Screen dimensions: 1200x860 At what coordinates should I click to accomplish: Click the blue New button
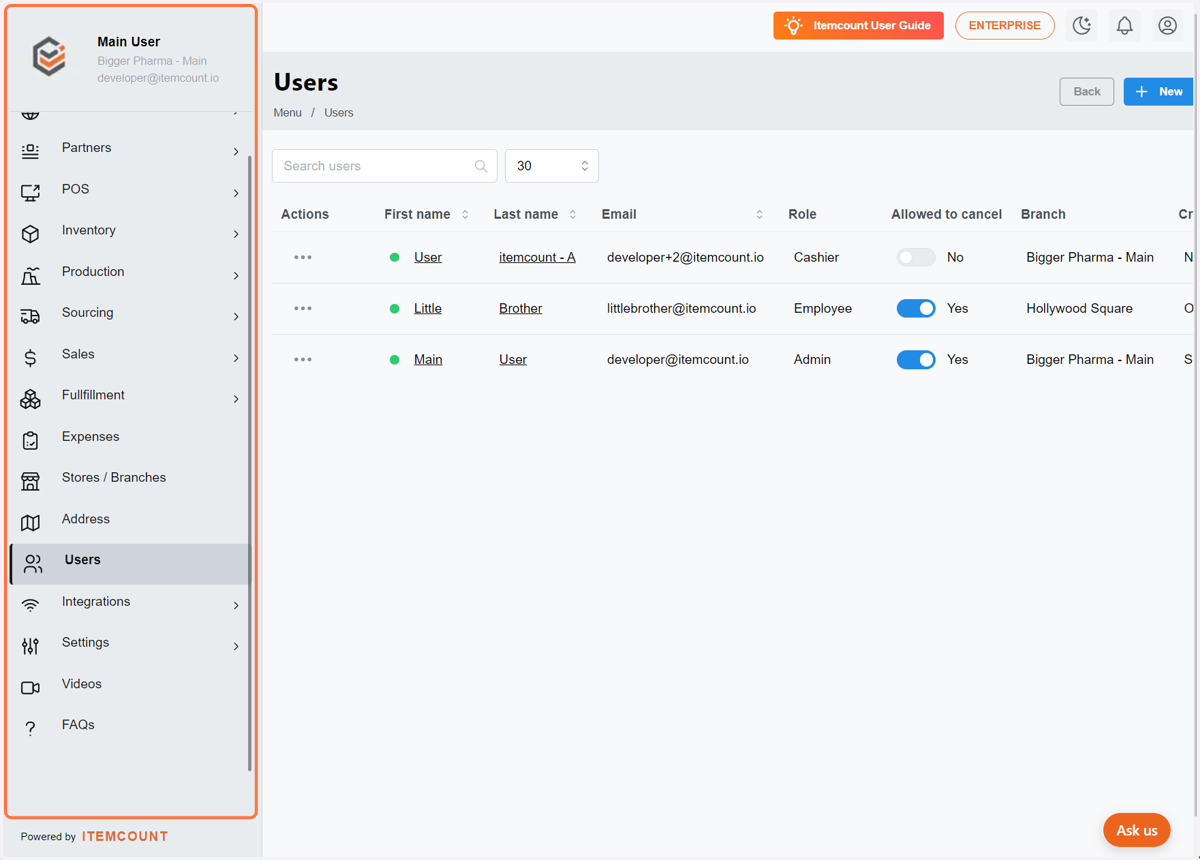1160,91
